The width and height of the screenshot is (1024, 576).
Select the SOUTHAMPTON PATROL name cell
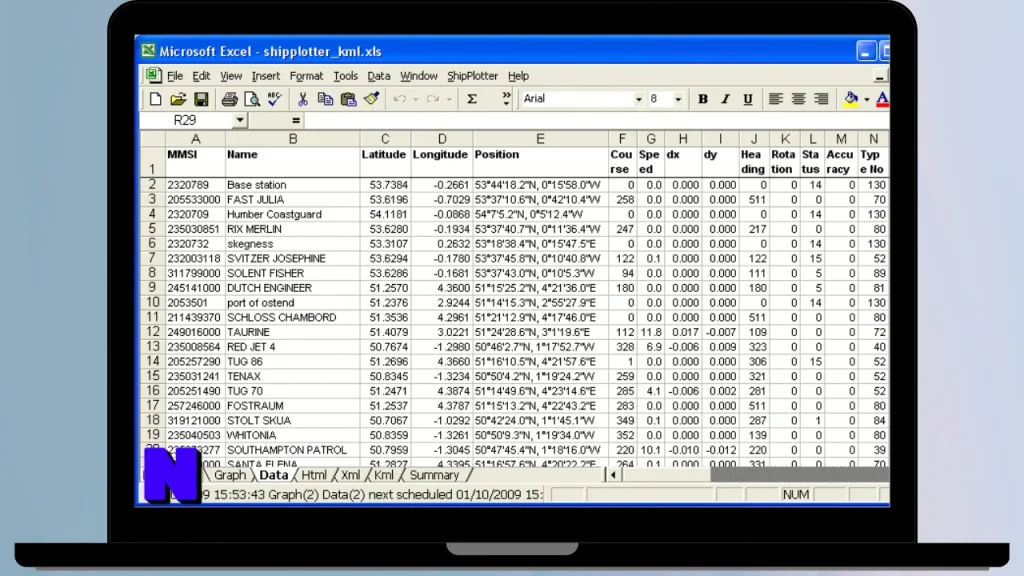click(x=292, y=450)
